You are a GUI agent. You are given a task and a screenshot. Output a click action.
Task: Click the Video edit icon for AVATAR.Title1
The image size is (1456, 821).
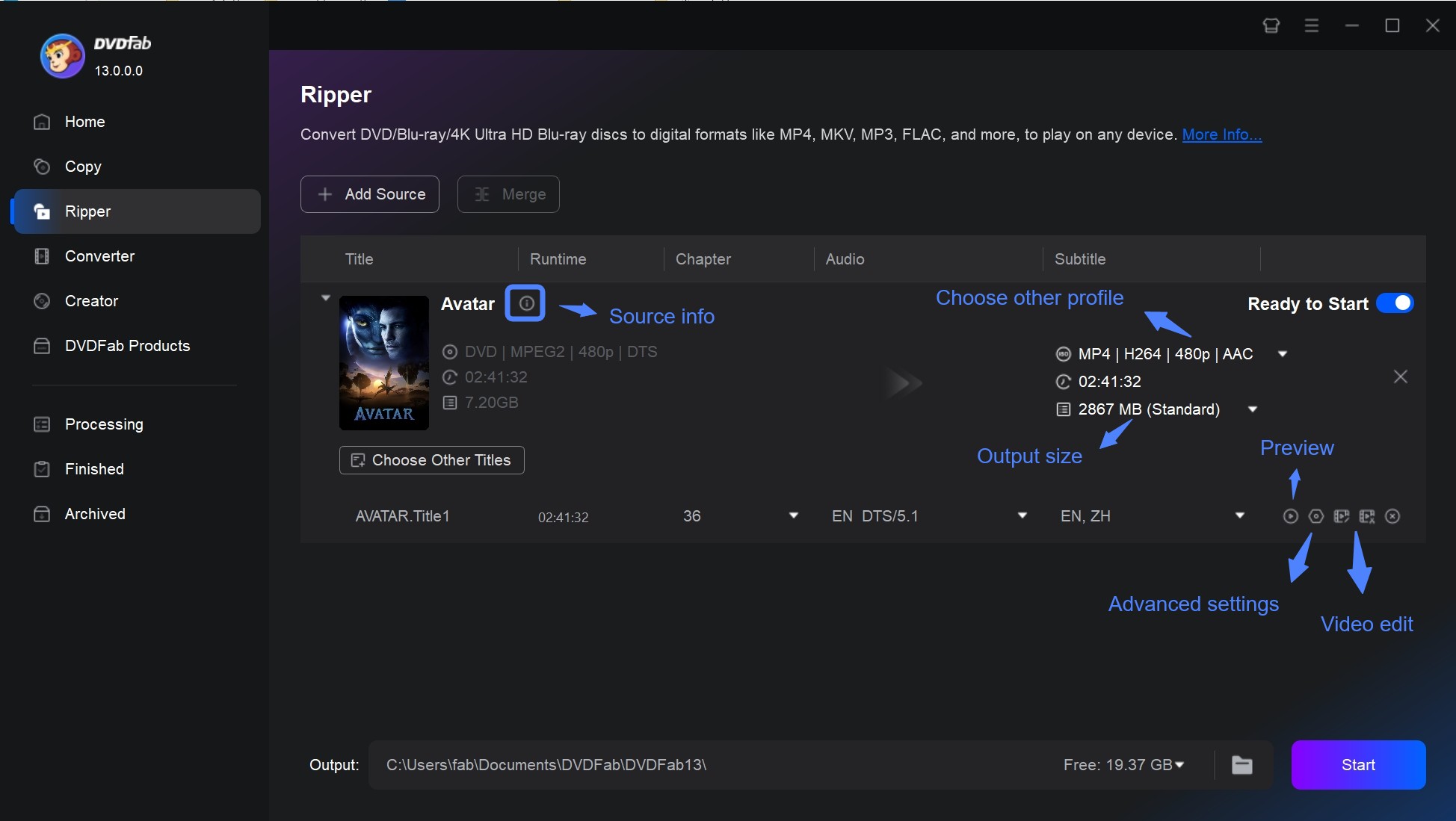pyautogui.click(x=1367, y=515)
